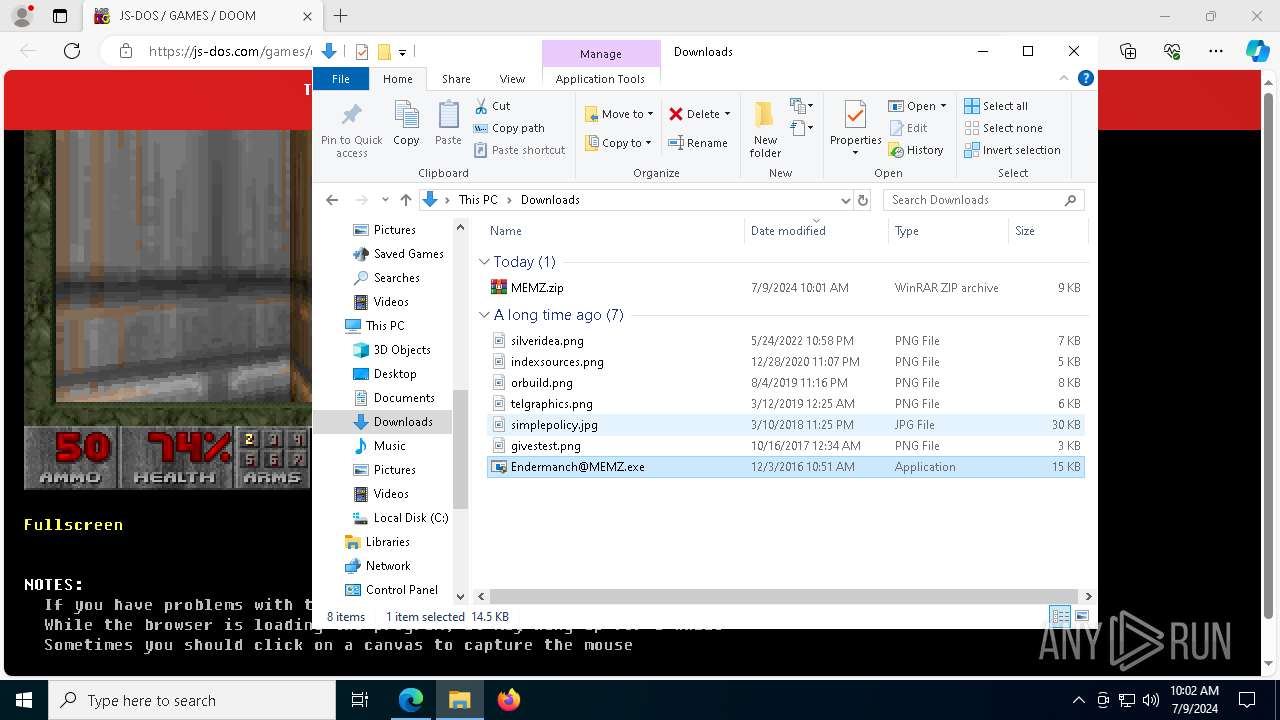Viewport: 1280px width, 720px height.
Task: Open the Open dropdown arrow in ribbon
Action: pyautogui.click(x=943, y=106)
